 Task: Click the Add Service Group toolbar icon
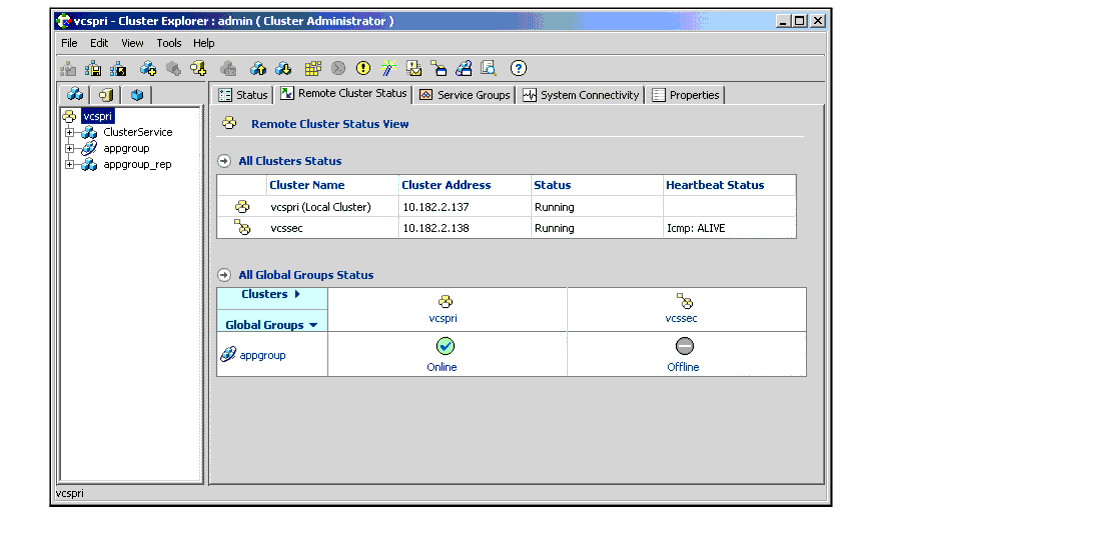(148, 69)
